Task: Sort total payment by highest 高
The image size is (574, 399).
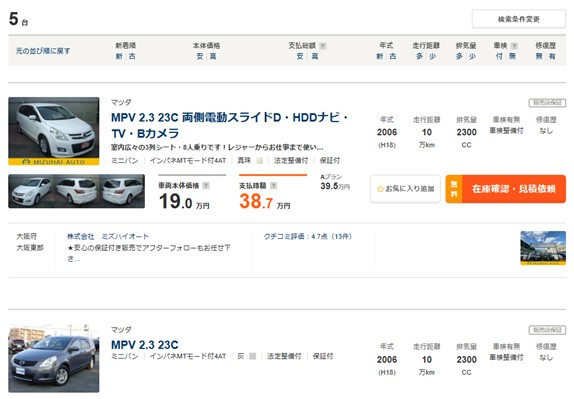Action: (314, 56)
